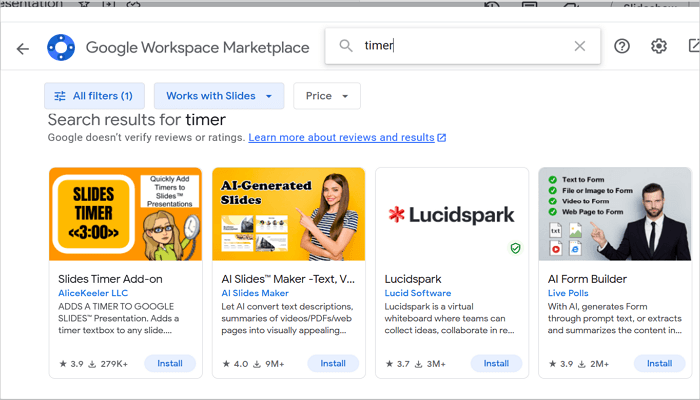This screenshot has height=400, width=700.
Task: Open the AI Form Builder thumbnail
Action: tap(615, 214)
